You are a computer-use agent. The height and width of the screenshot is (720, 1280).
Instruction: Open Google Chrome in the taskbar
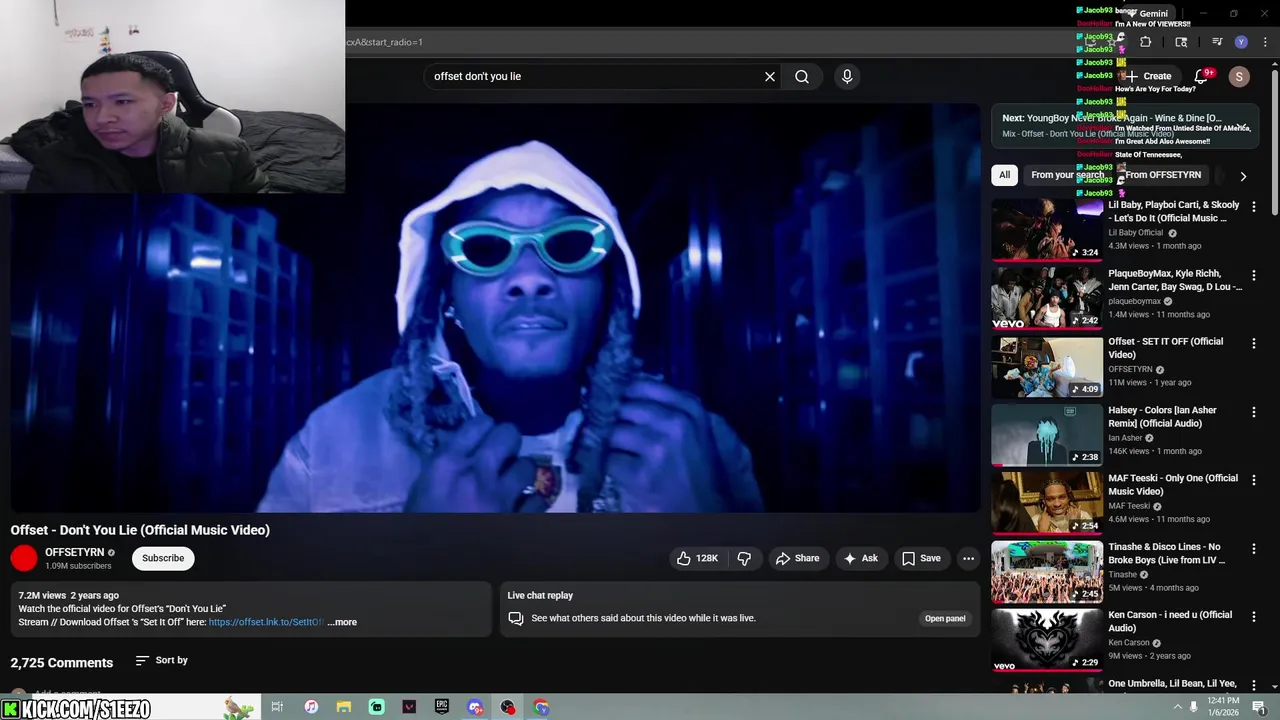[x=541, y=707]
